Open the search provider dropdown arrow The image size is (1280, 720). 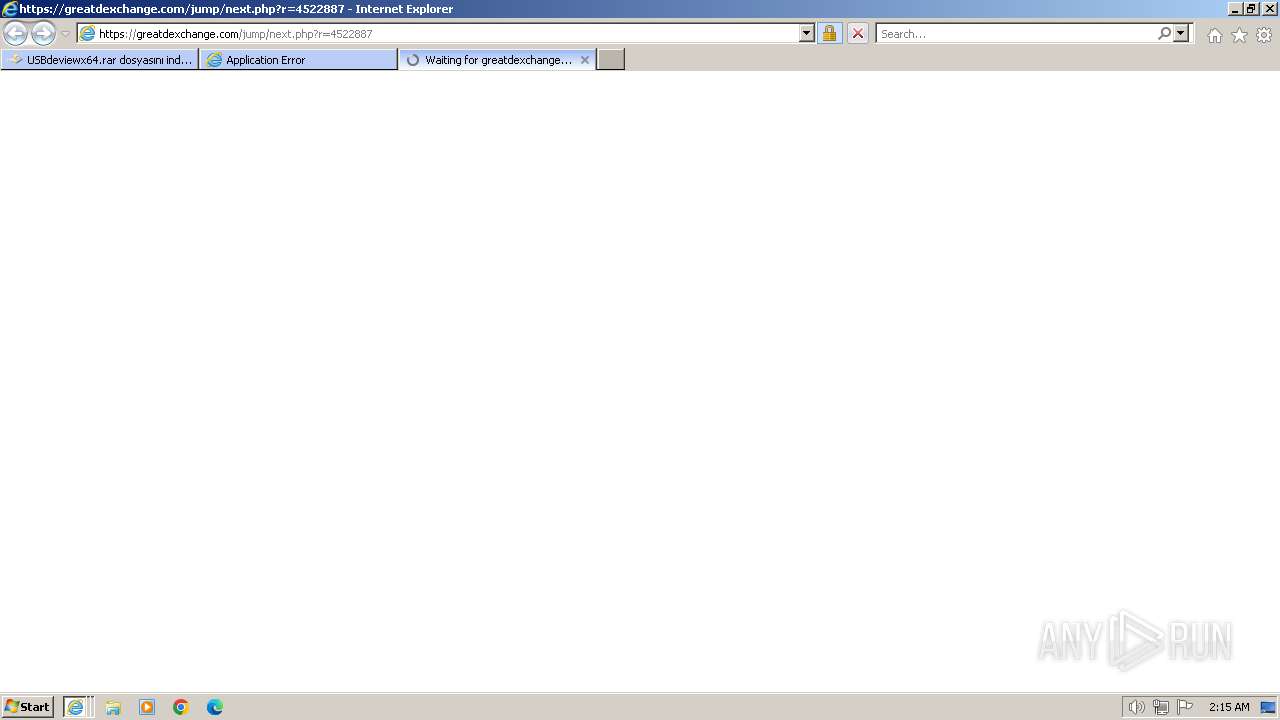coord(1181,34)
